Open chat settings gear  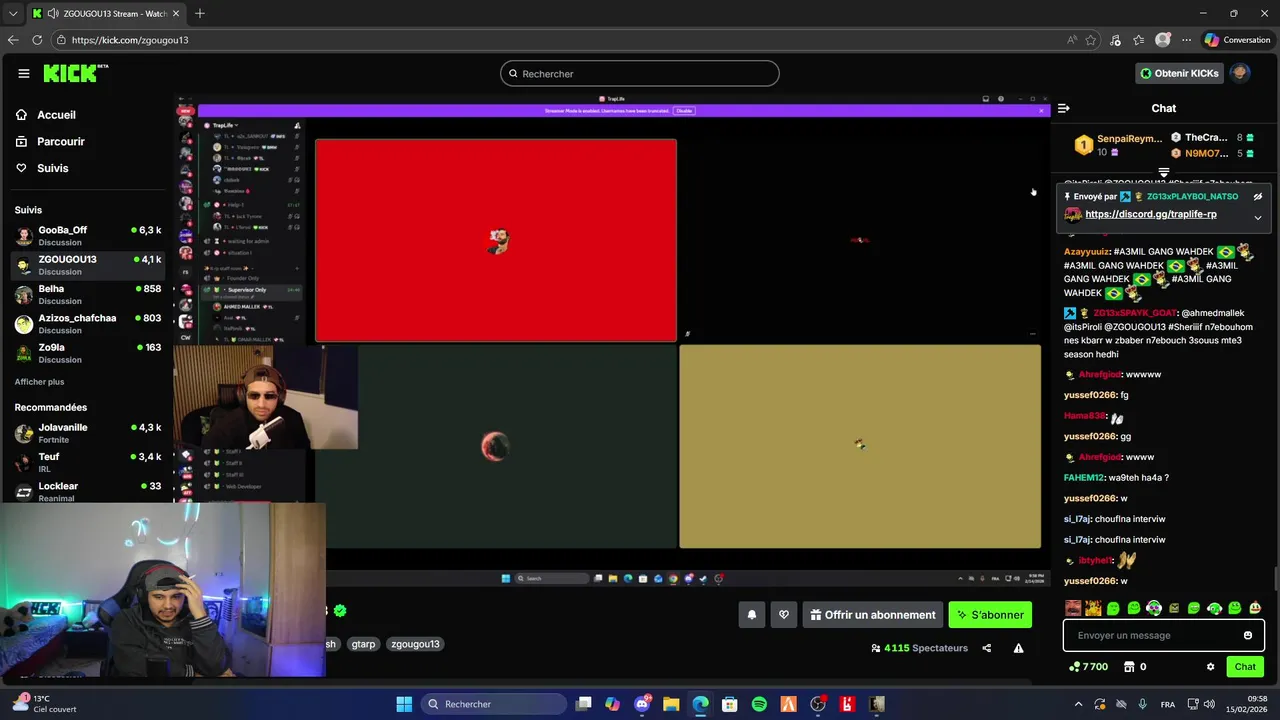click(x=1210, y=667)
